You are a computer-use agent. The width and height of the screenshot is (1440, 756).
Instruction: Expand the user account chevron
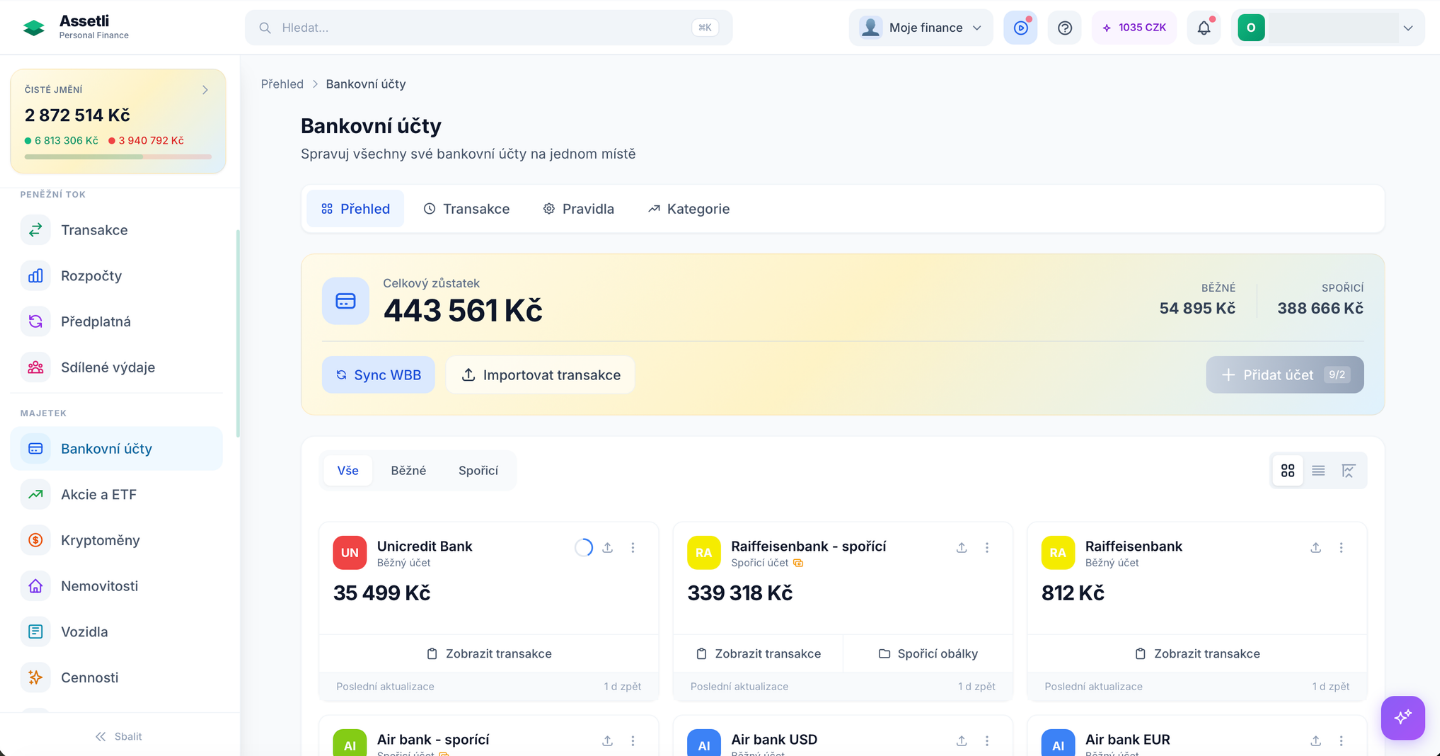(1408, 28)
